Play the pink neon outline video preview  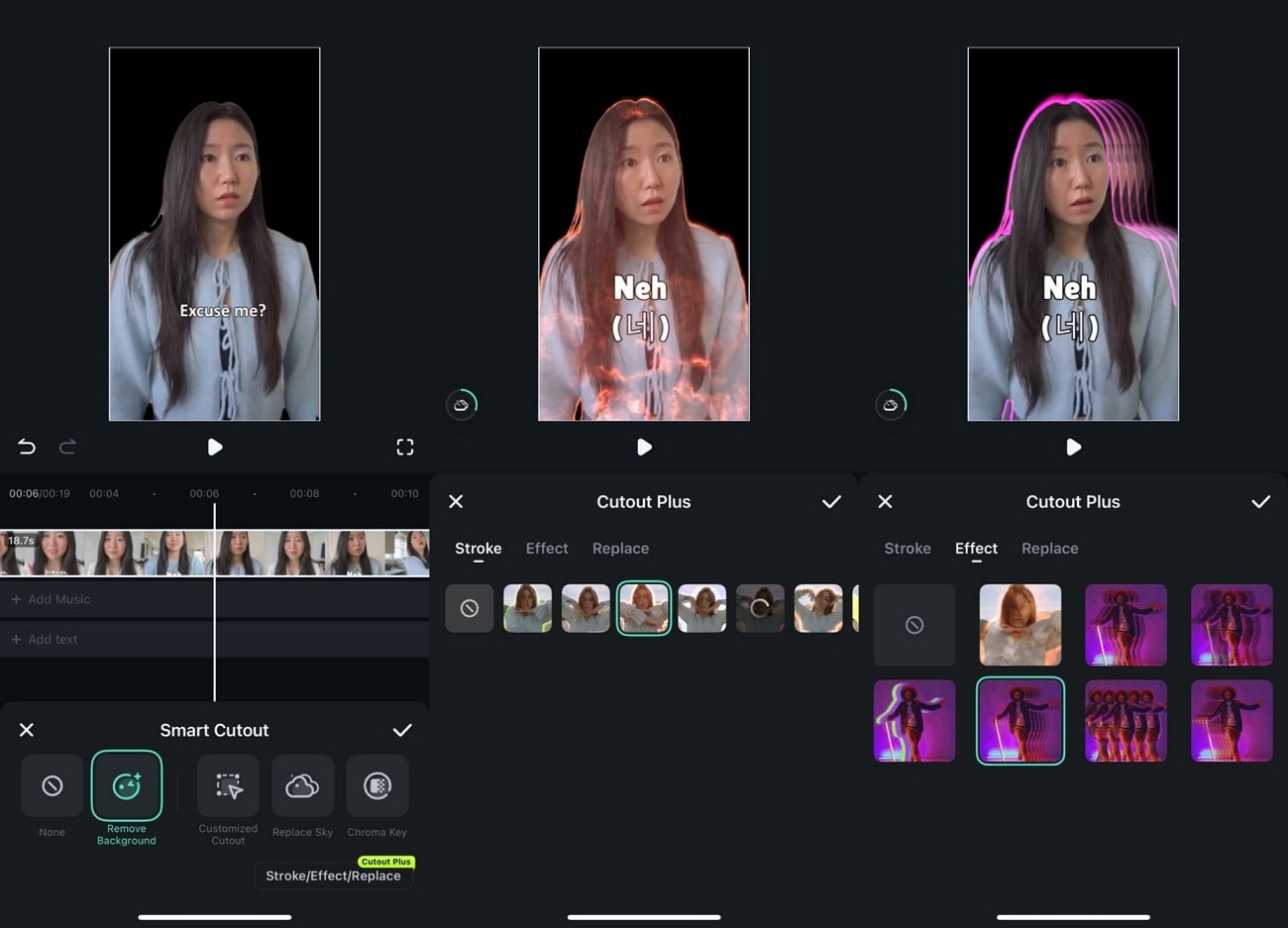tap(1073, 447)
